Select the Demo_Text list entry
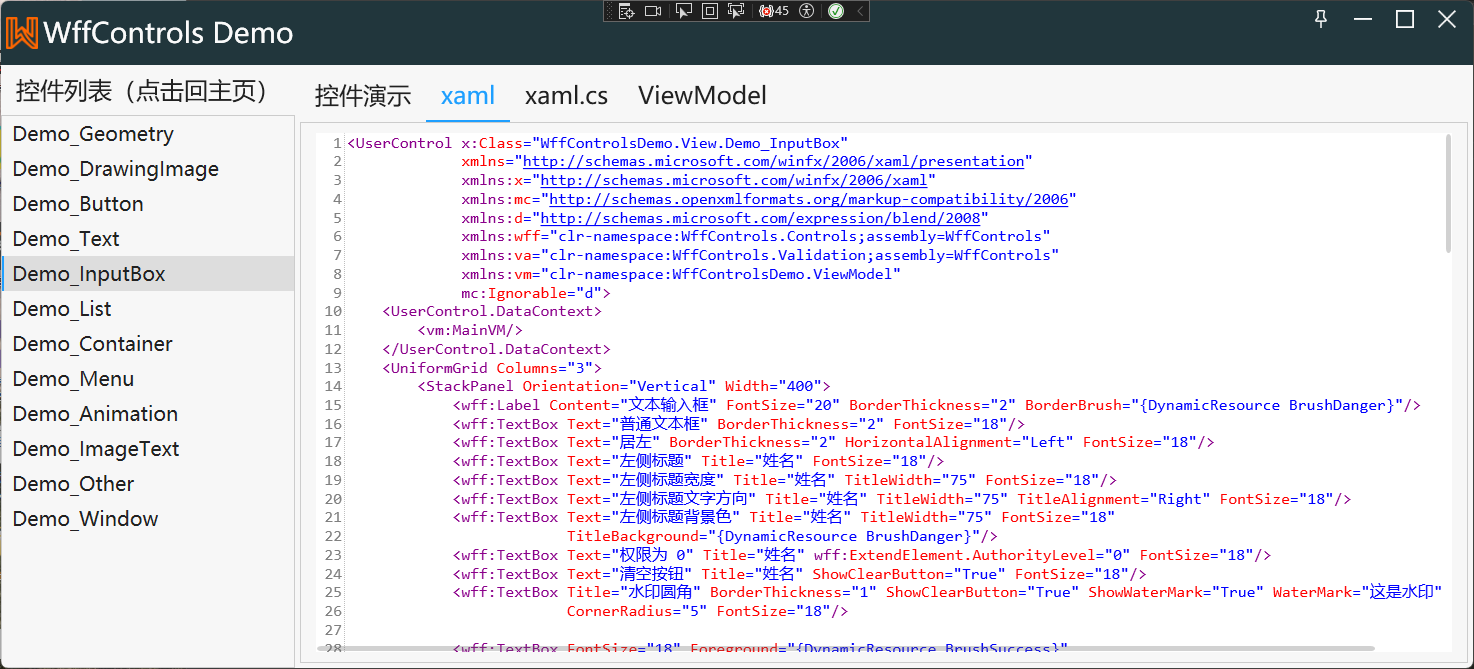Image resolution: width=1474 pixels, height=669 pixels. coord(148,239)
